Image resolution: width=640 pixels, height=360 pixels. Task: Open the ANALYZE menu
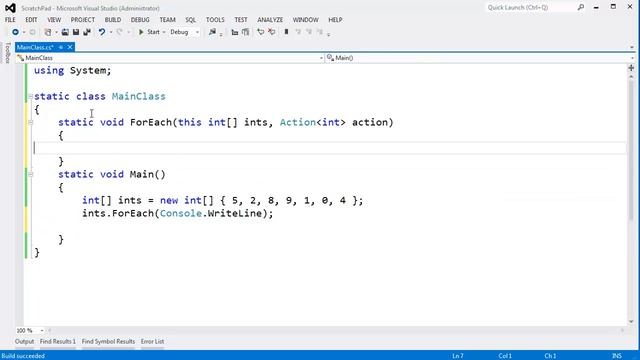[270, 20]
